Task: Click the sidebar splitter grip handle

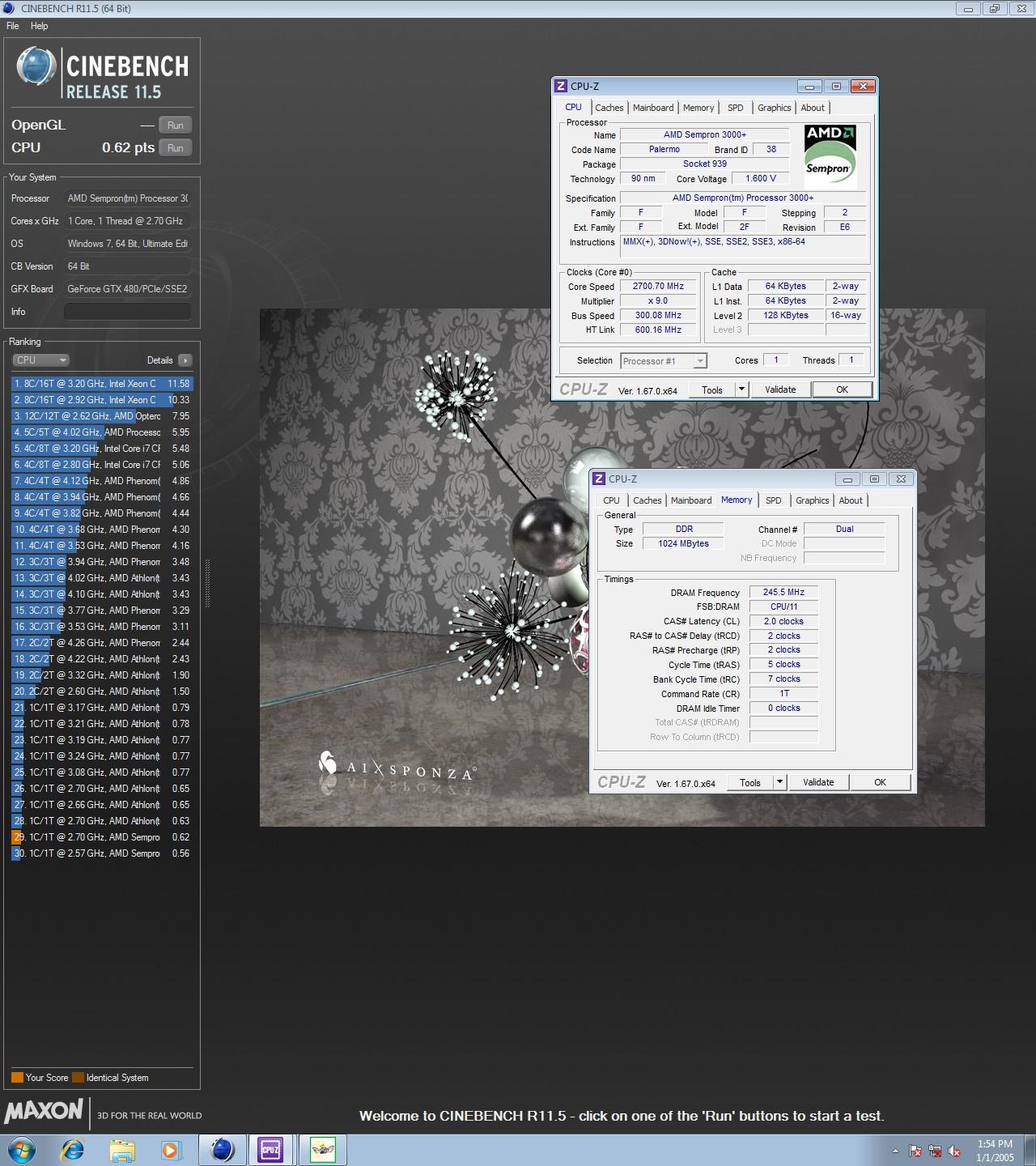Action: [207, 583]
